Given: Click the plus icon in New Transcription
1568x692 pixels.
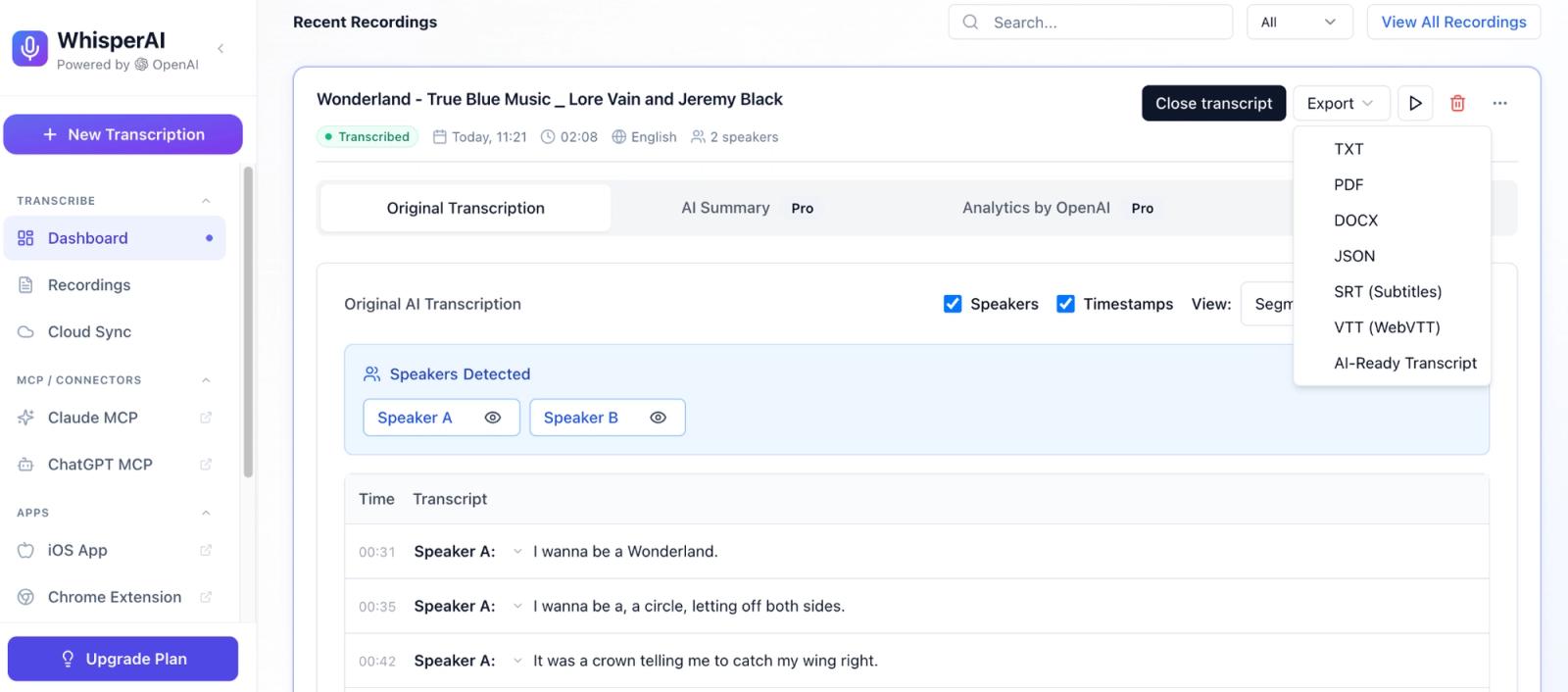Looking at the screenshot, I should click(x=50, y=134).
